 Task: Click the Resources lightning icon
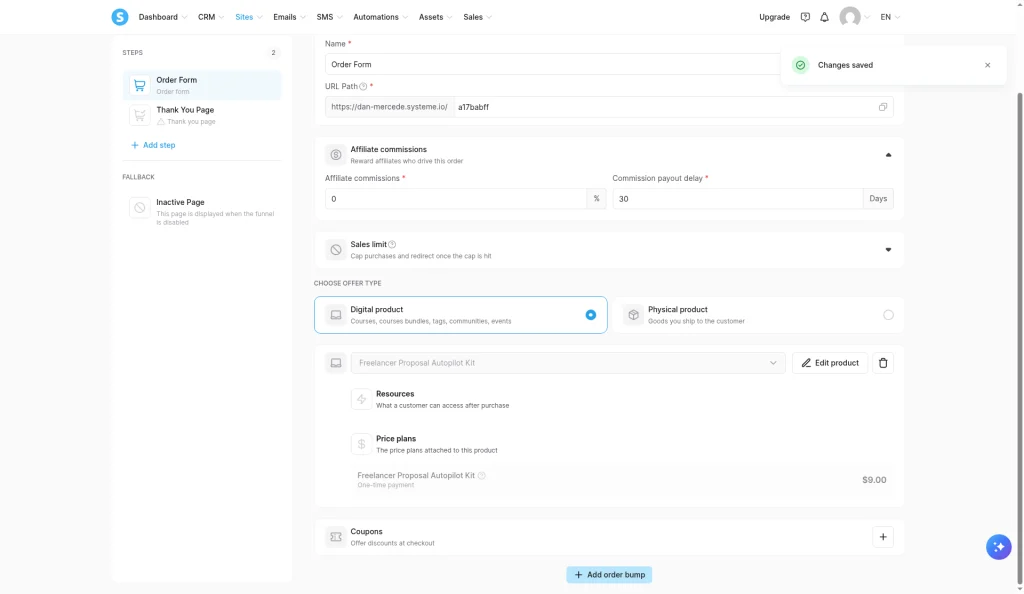tap(361, 399)
